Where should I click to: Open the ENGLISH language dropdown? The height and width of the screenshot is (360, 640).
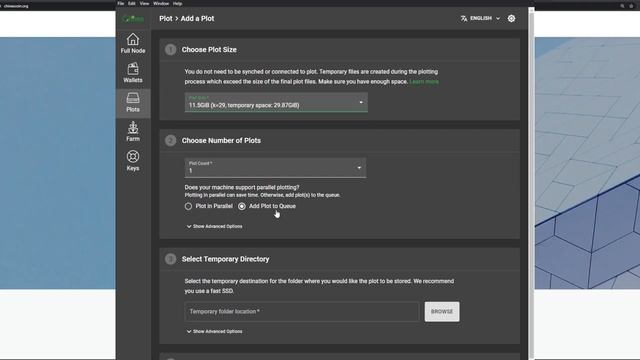tap(480, 18)
